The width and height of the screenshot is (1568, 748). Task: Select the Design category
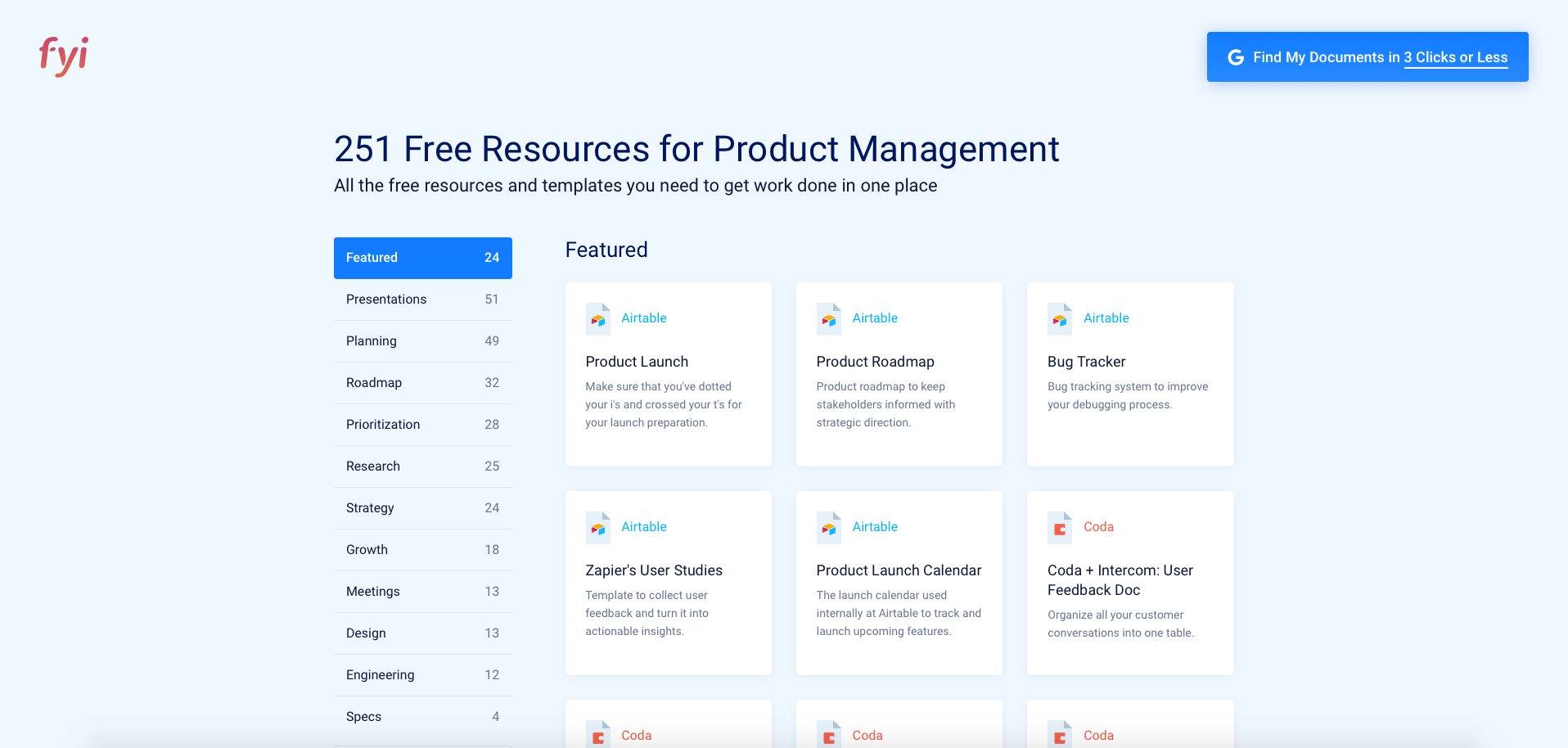[423, 633]
